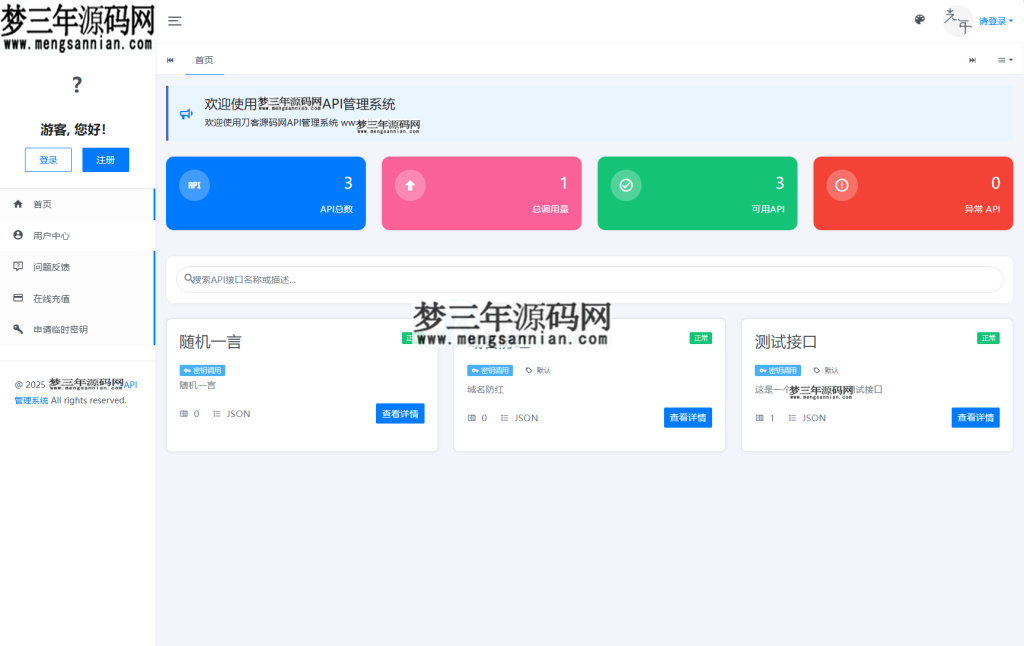Click the 测试接口 card title
Viewport: 1024px width, 646px height.
pyautogui.click(x=786, y=342)
